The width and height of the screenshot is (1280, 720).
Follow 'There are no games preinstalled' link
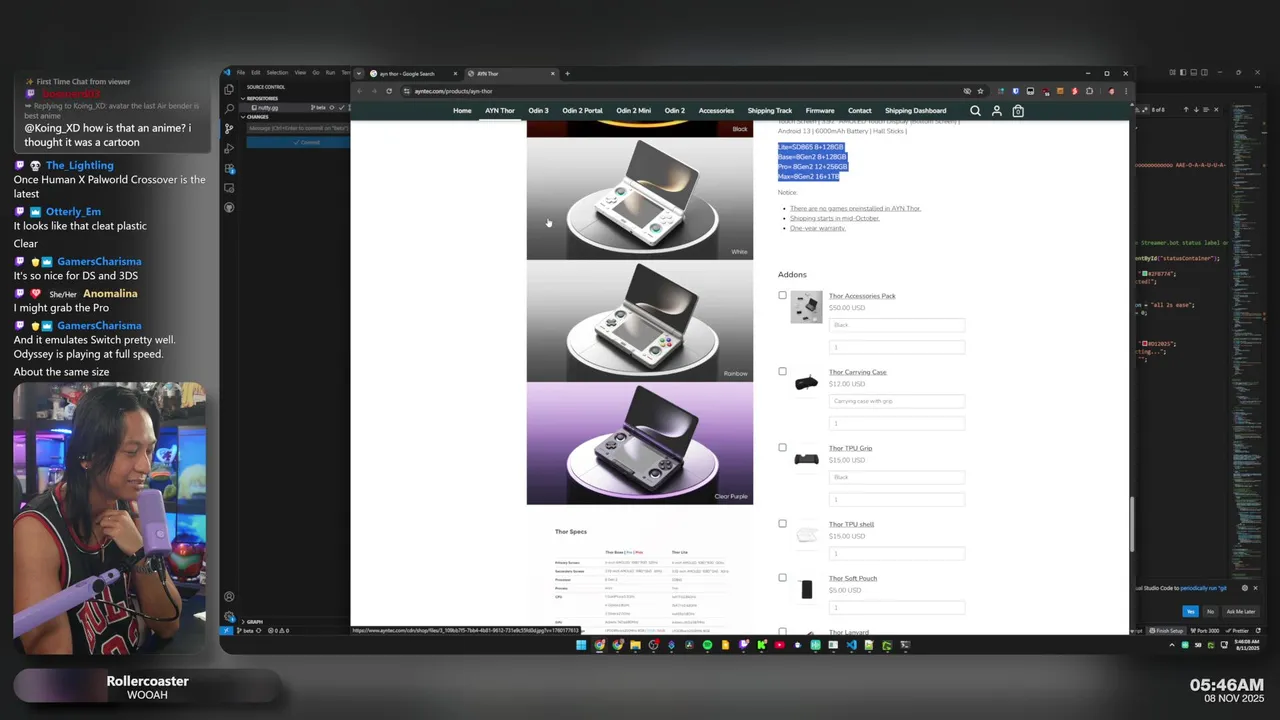[855, 208]
